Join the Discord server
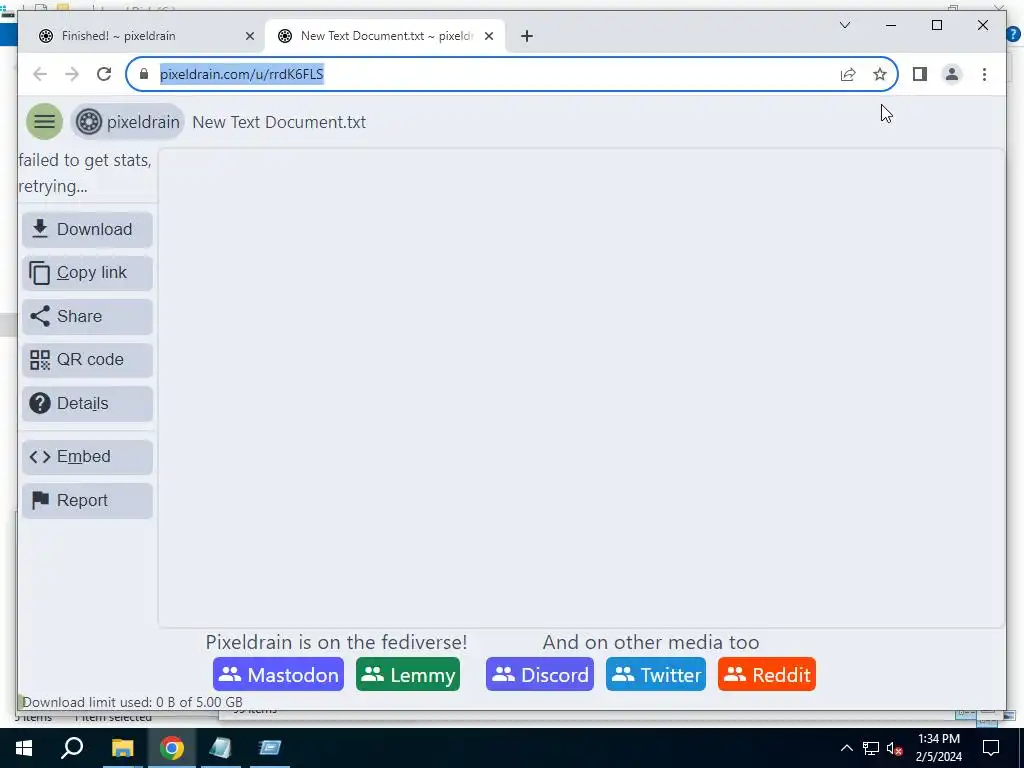The height and width of the screenshot is (768, 1024). pyautogui.click(x=540, y=675)
